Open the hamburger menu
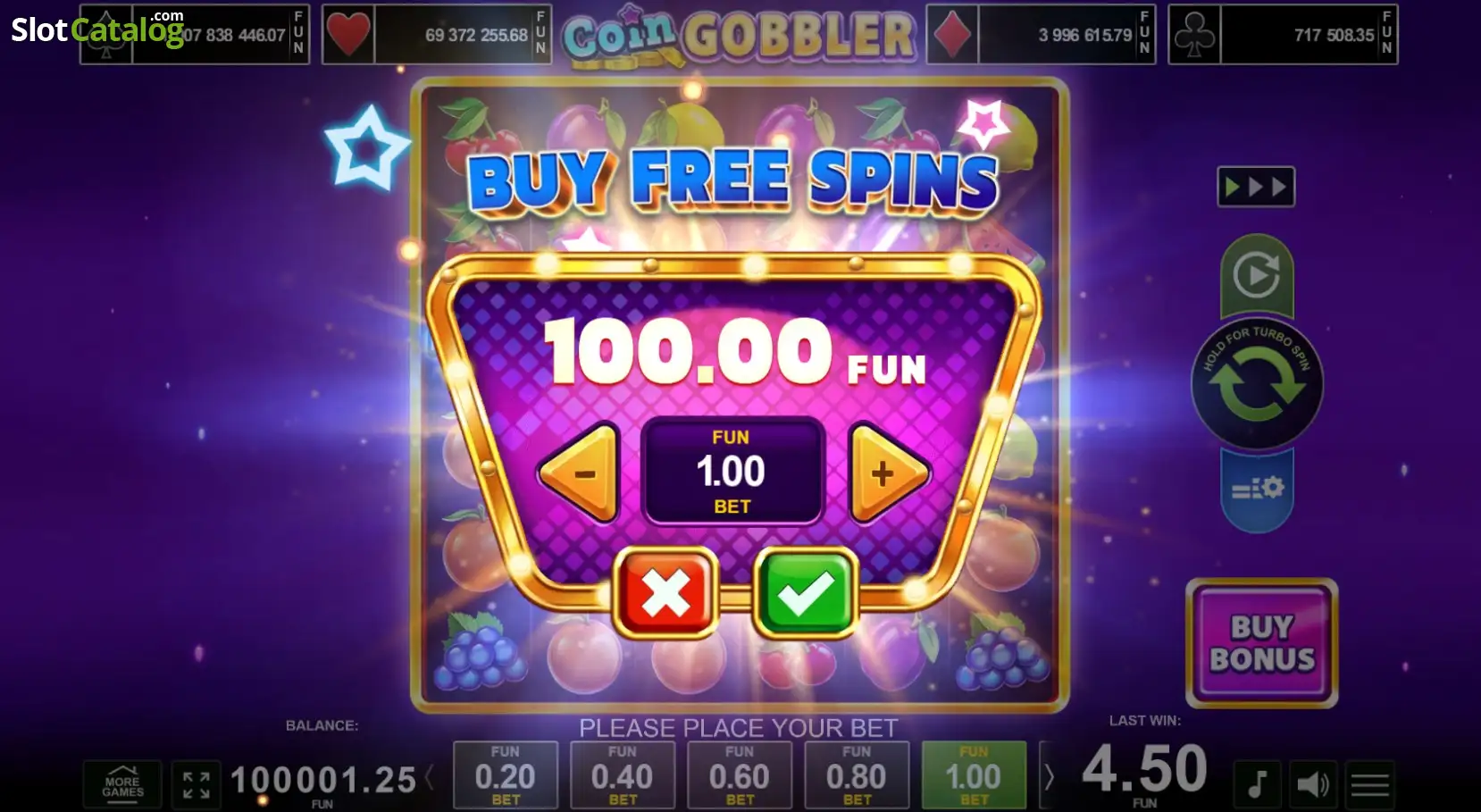The image size is (1481, 812). pos(1369,784)
